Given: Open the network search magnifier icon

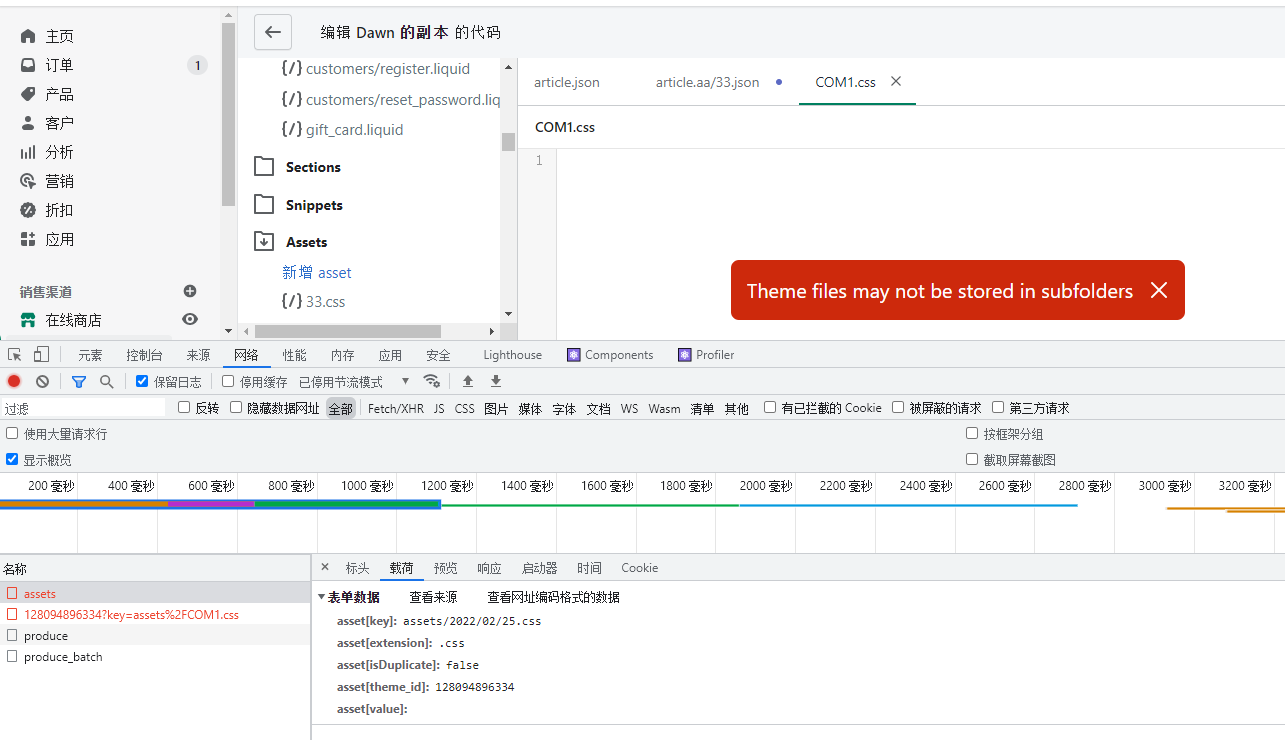Looking at the screenshot, I should (106, 381).
